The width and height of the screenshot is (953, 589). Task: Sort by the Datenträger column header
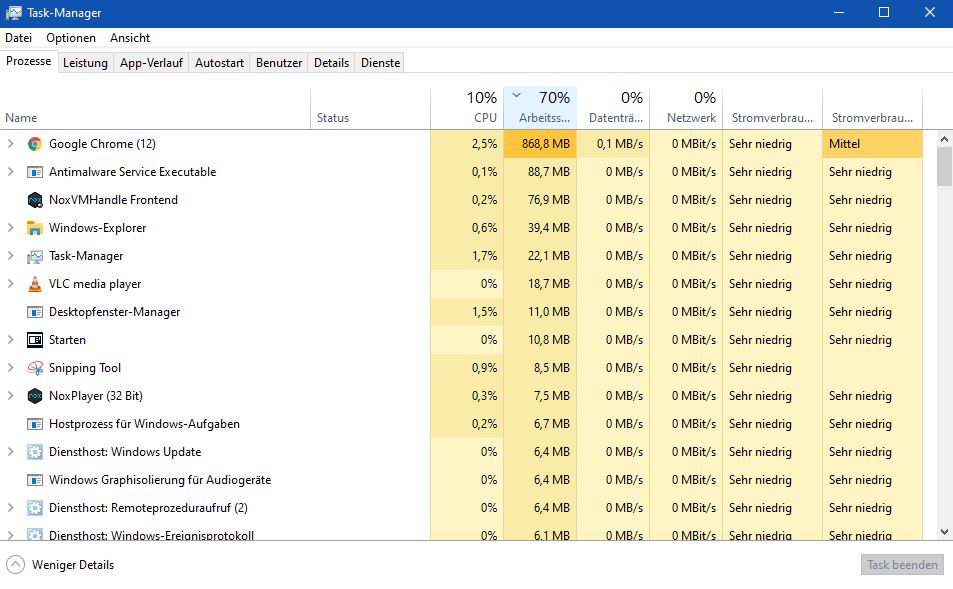click(x=613, y=108)
